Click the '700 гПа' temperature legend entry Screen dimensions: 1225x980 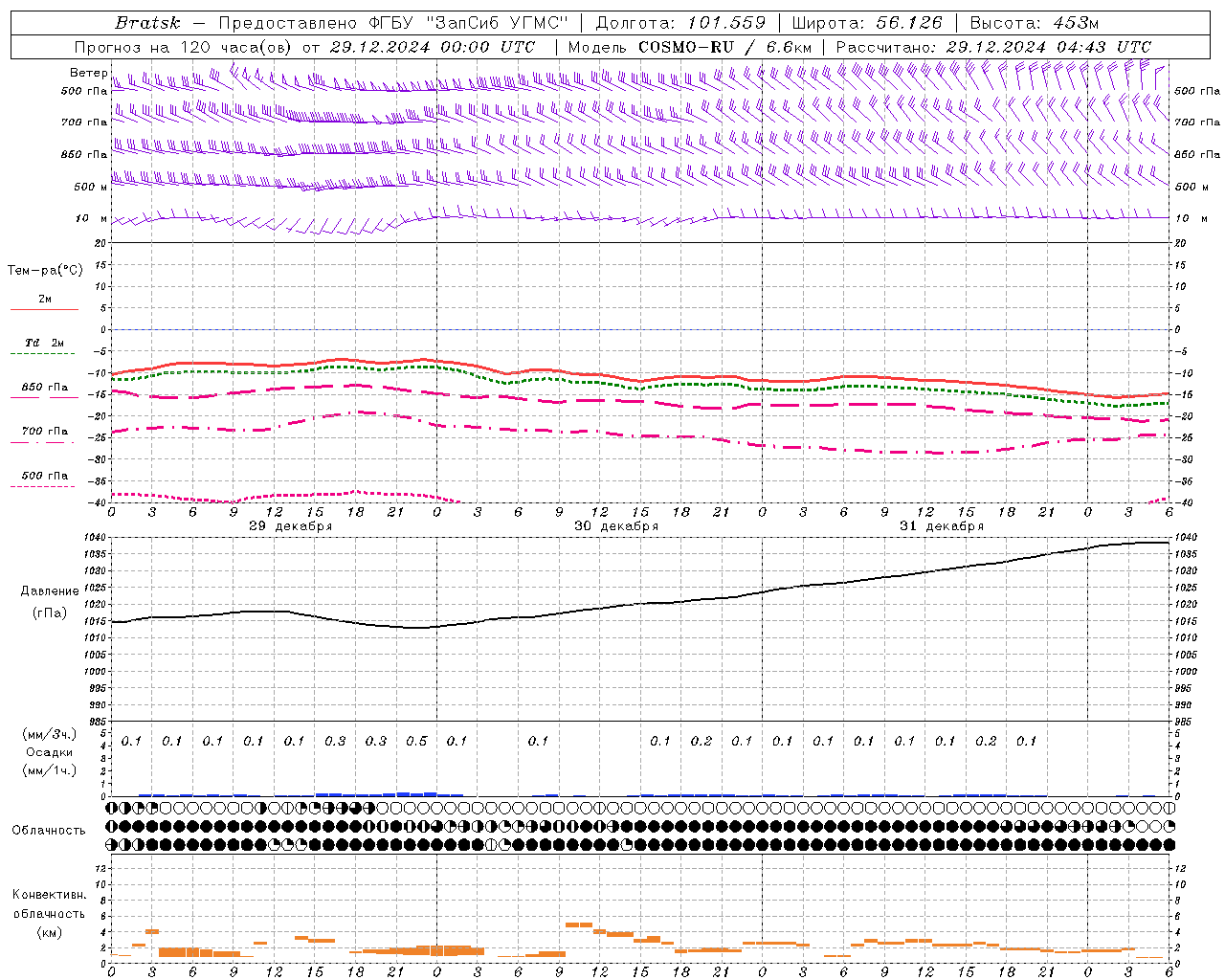click(x=45, y=432)
